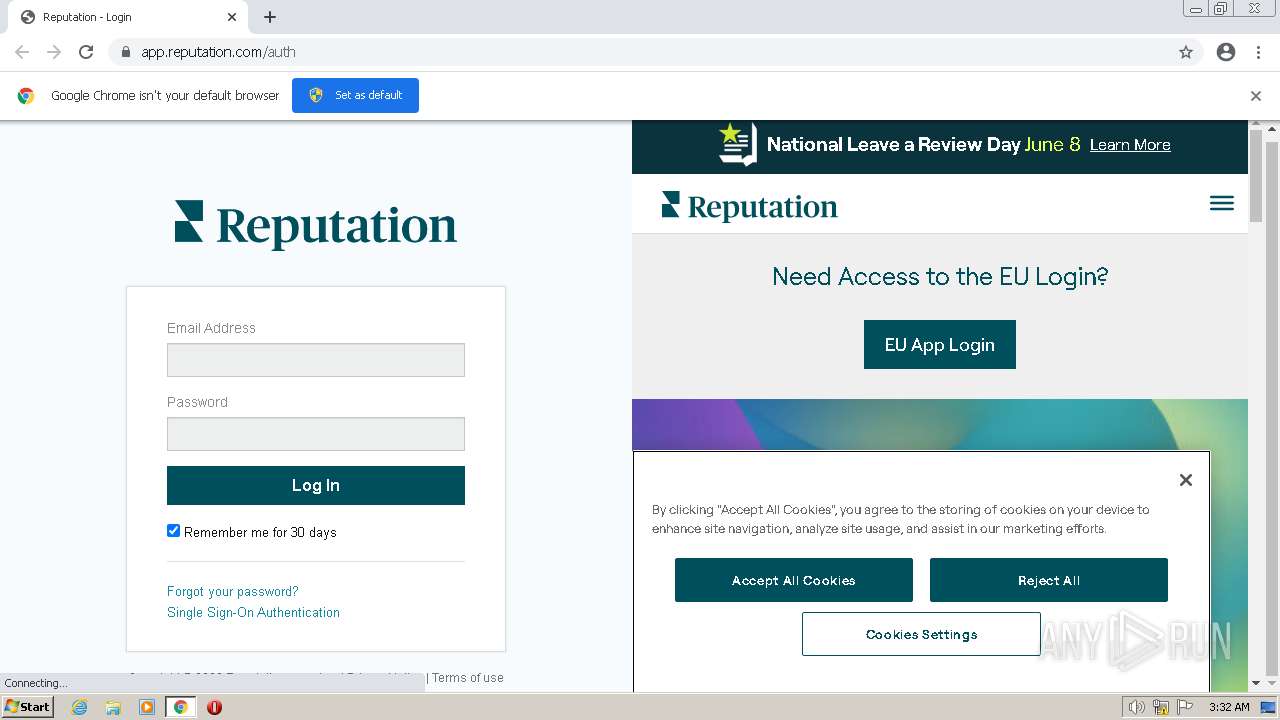Image resolution: width=1280 pixels, height=720 pixels.
Task: Click 'Need Access to the EU Login?' heading
Action: [x=940, y=277]
